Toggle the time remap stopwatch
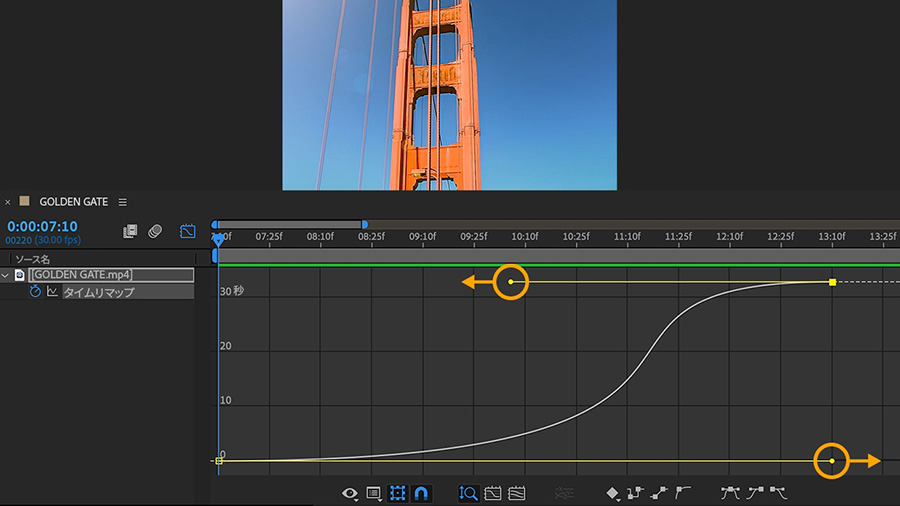This screenshot has width=900, height=506. (35, 291)
